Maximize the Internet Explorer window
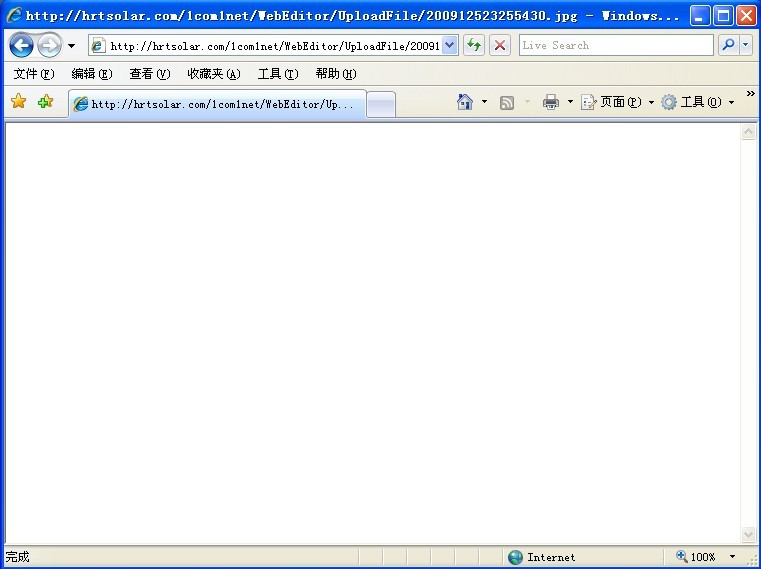 [x=723, y=16]
